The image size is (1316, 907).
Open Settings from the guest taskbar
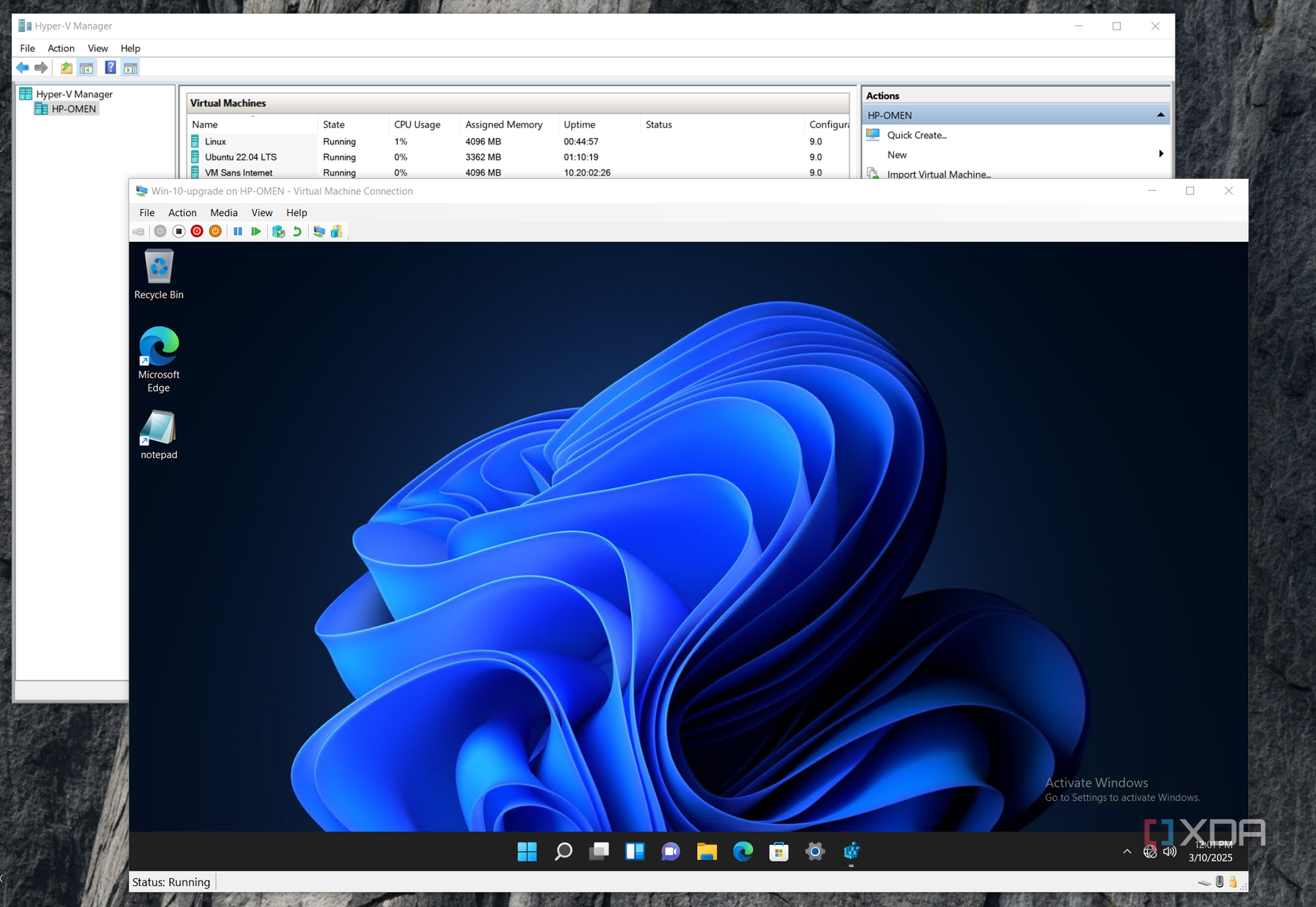(814, 851)
